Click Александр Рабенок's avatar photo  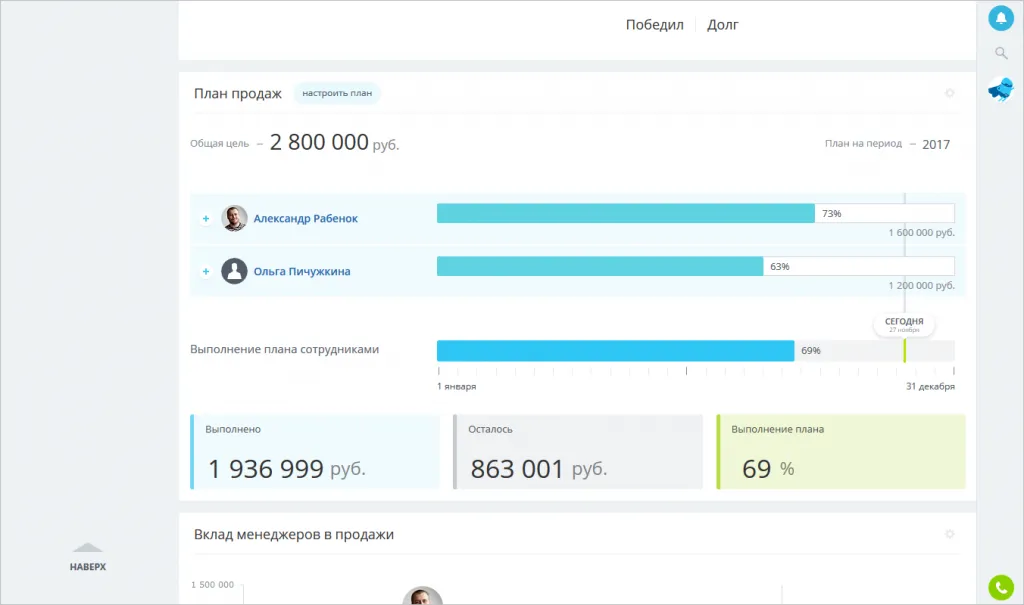tap(234, 218)
